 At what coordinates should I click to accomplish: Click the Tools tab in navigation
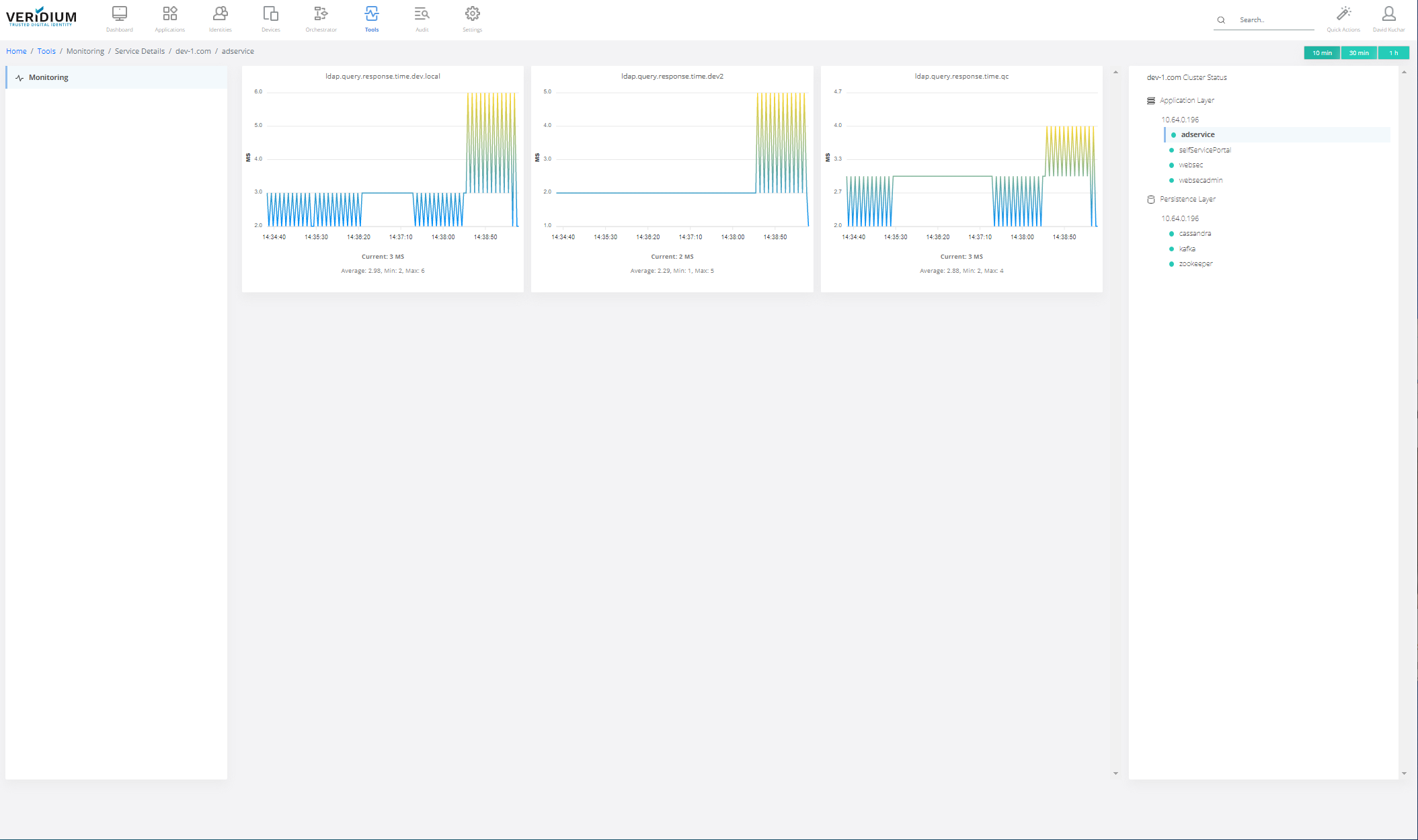371,18
